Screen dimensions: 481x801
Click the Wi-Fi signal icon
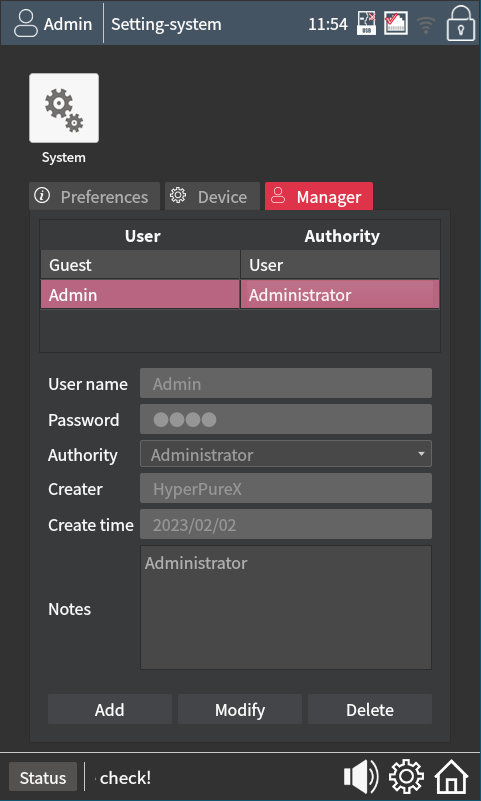426,25
